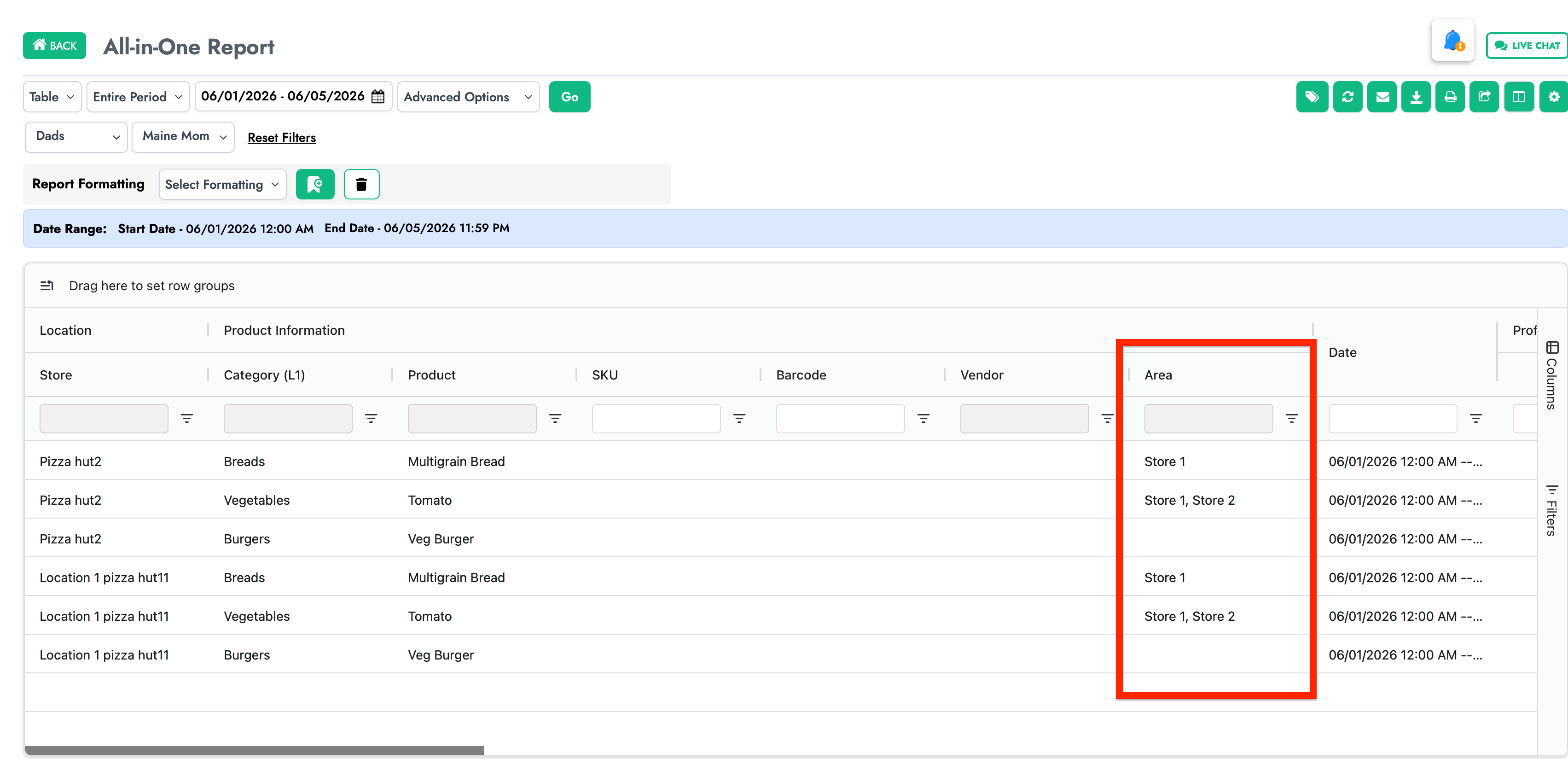Select Vegetables in the Pizza hut2 row
This screenshot has height=759, width=1568.
tap(257, 500)
